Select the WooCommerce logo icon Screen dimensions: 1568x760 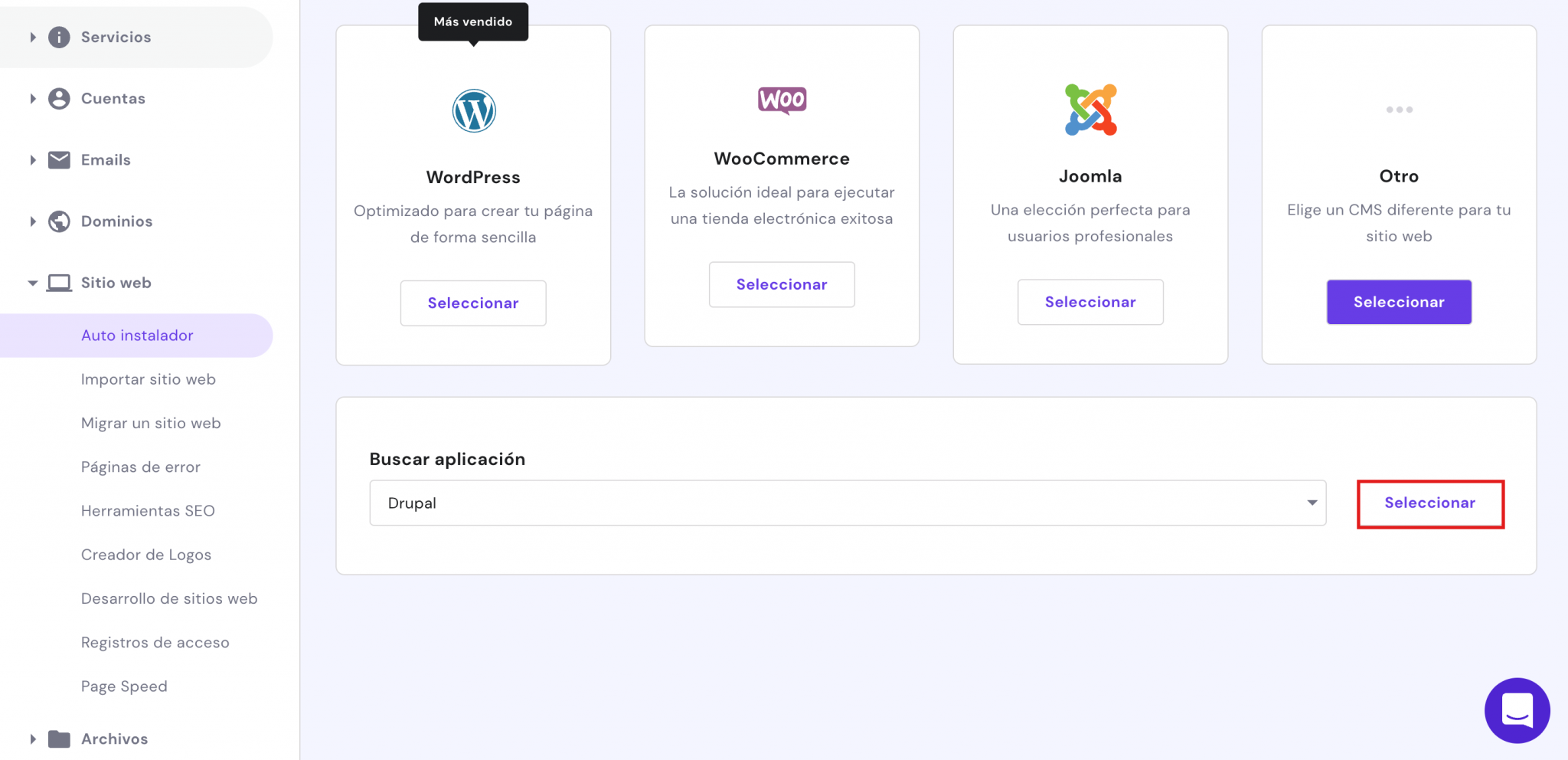click(x=782, y=99)
